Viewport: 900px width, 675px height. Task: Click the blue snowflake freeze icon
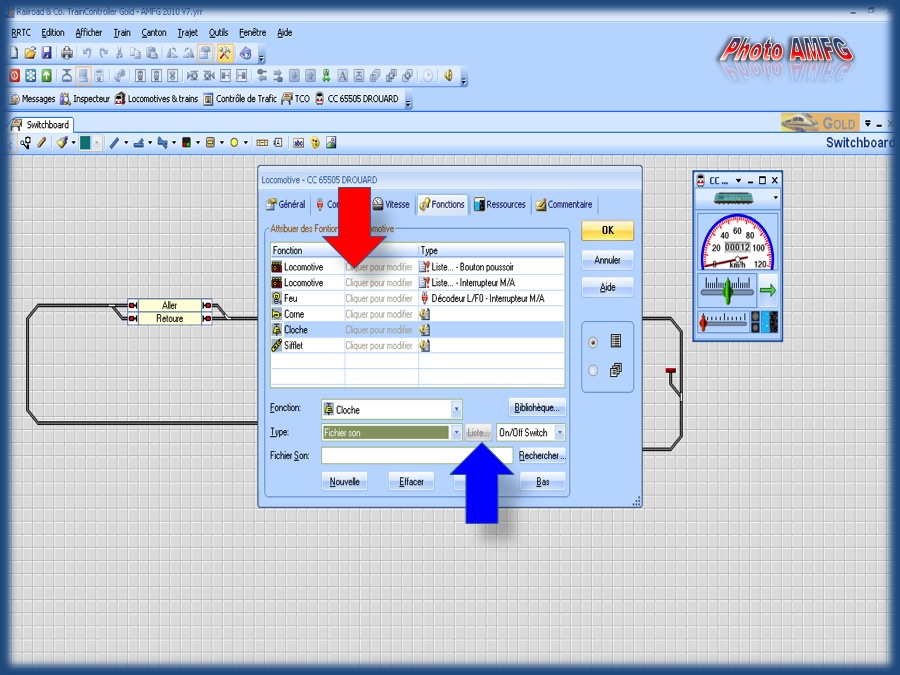coord(30,76)
